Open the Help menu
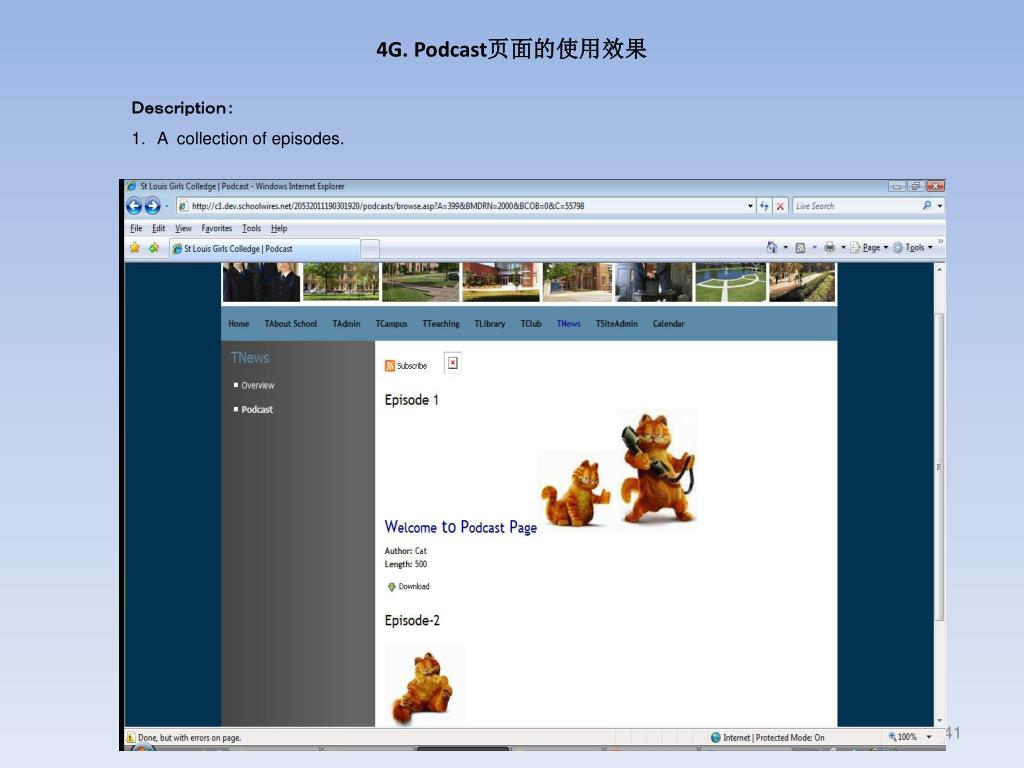This screenshot has width=1024, height=768. tap(279, 228)
